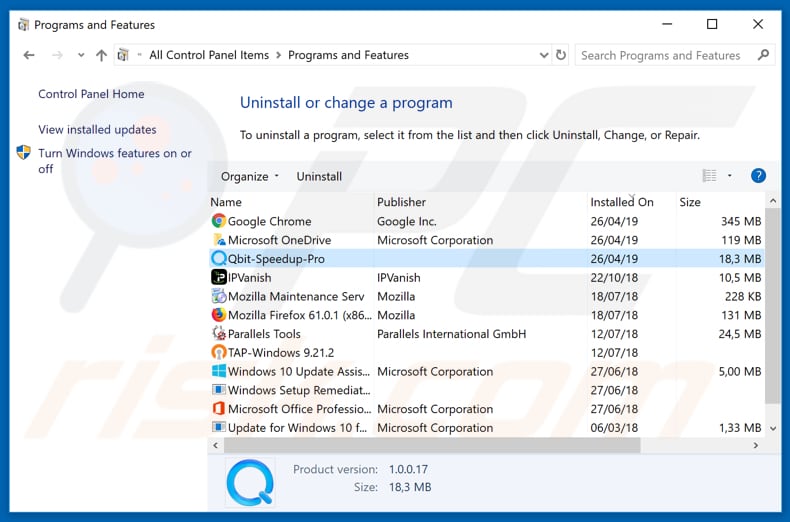
Task: Click the 06/03/18 installed date cell
Action: (x=614, y=428)
